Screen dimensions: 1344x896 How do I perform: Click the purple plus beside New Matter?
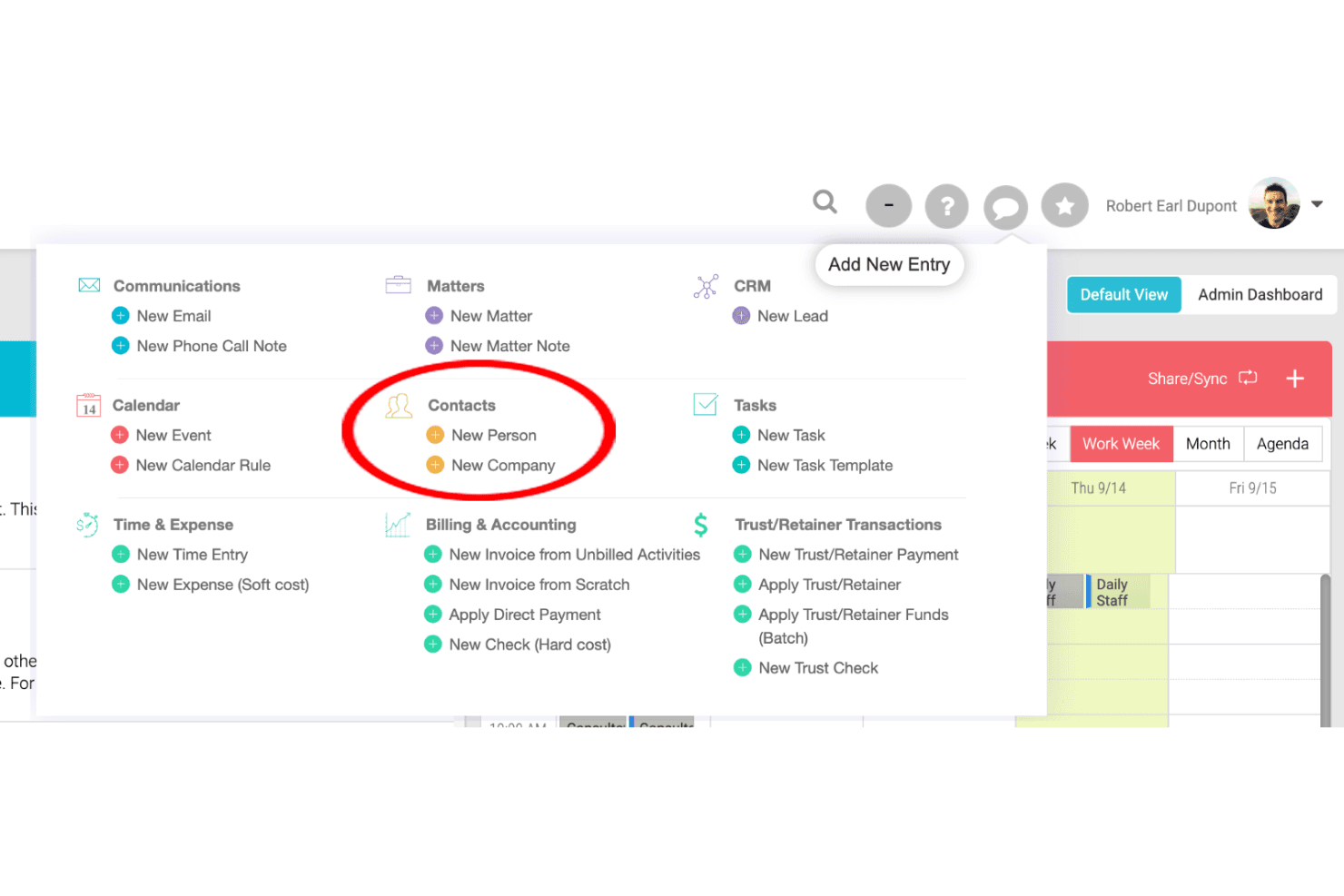[x=434, y=316]
